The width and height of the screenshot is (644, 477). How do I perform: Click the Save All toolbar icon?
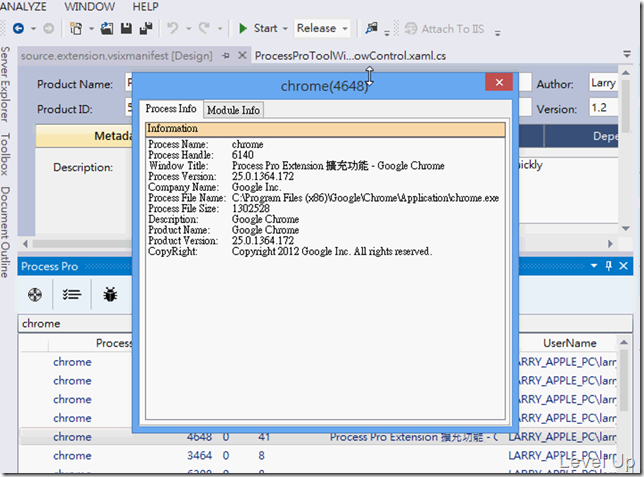146,28
